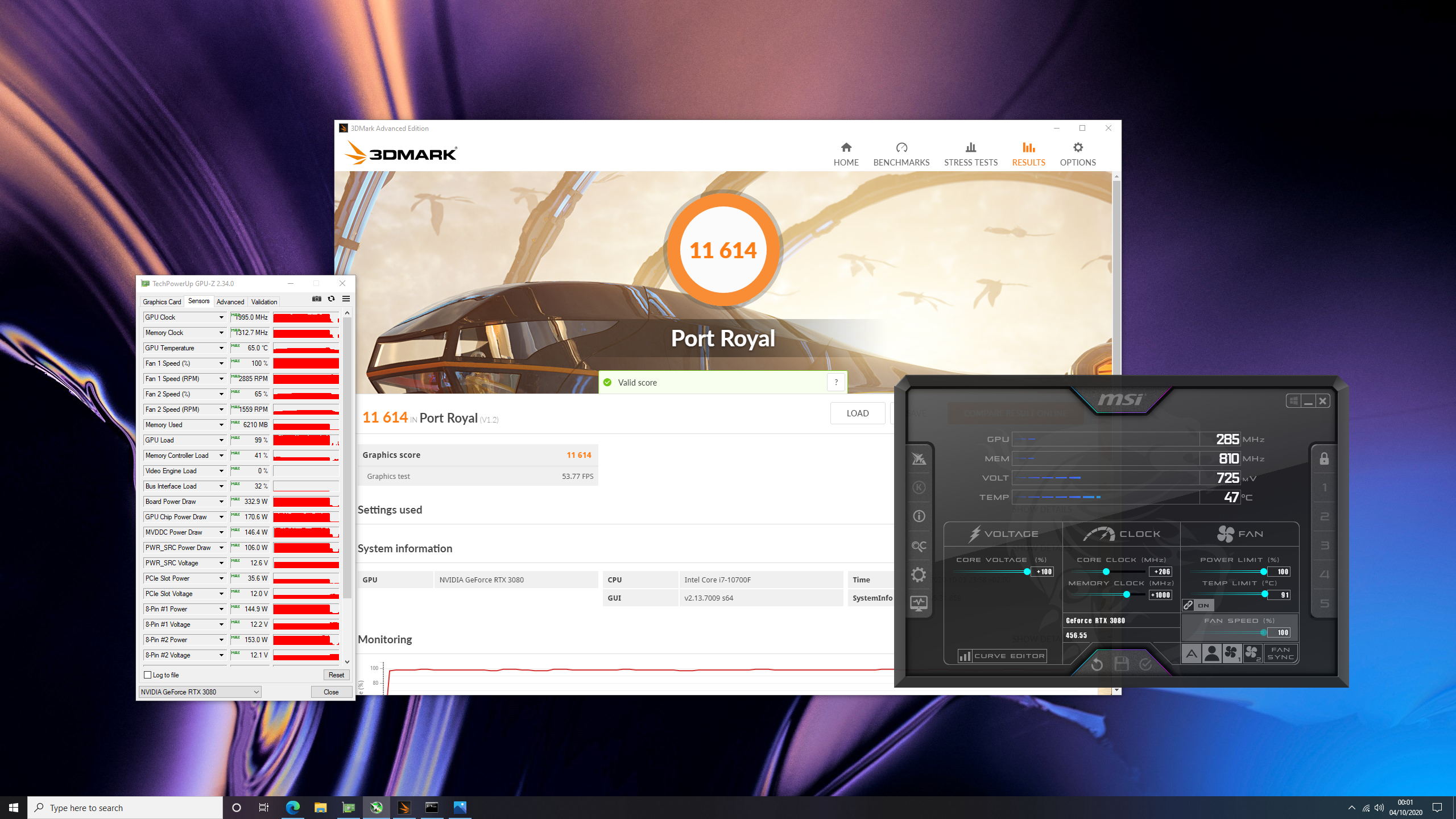Toggle Afterburner Fan Sync button

1281,653
